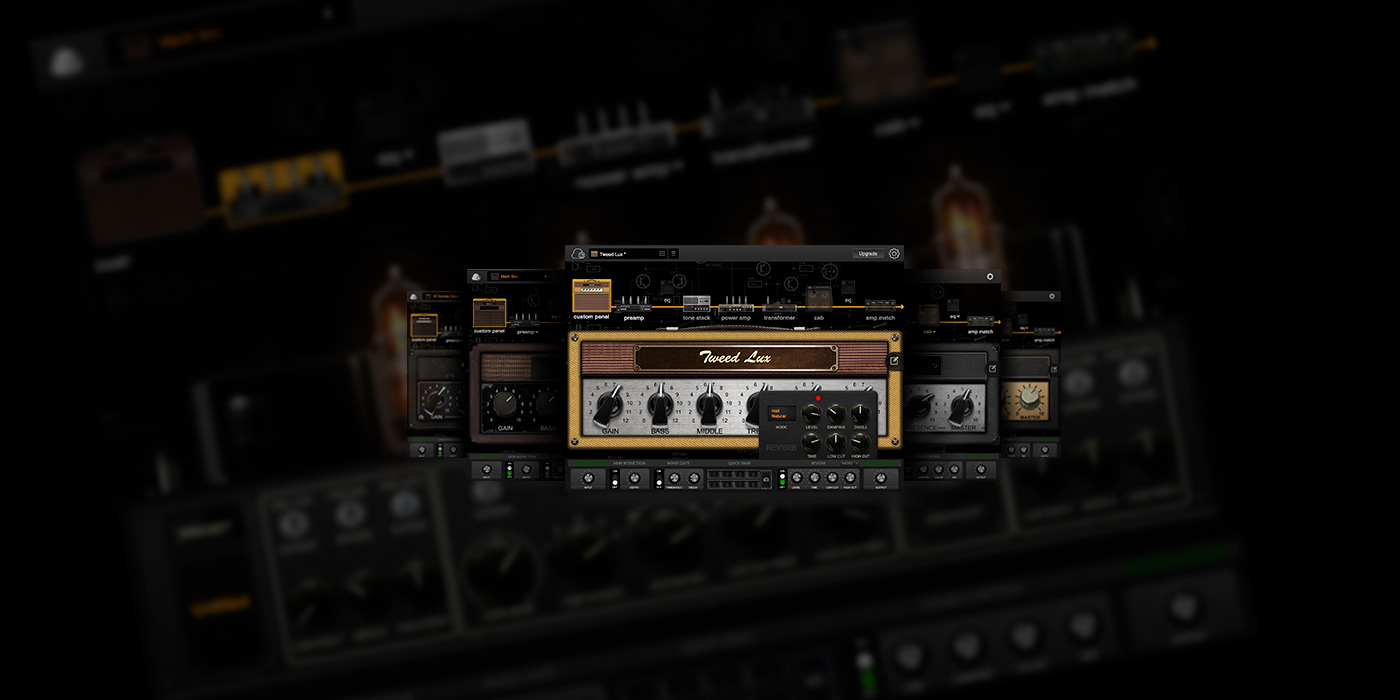Click the Quick Snap camera icon
The height and width of the screenshot is (700, 1400).
766,480
